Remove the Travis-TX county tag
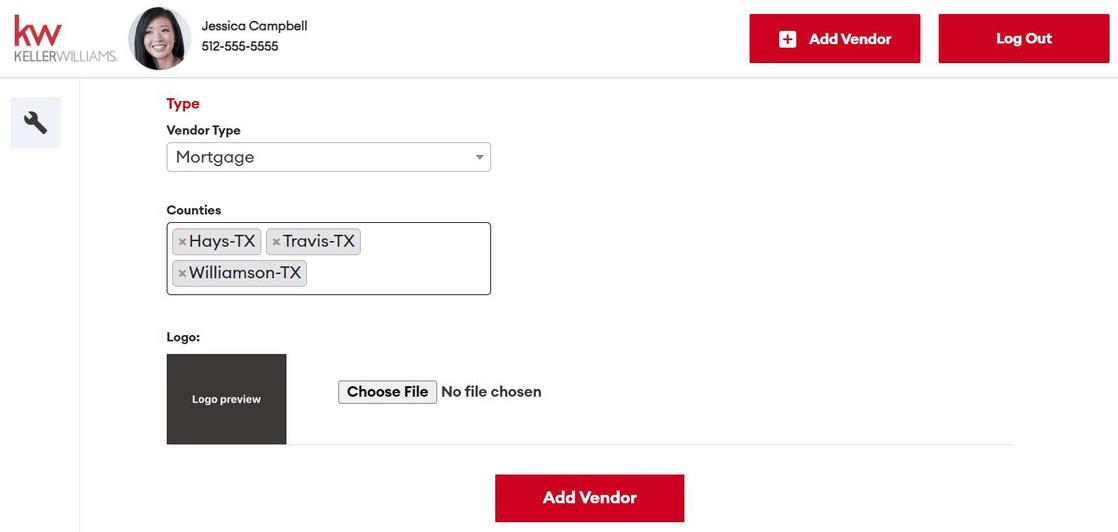This screenshot has height=532, width=1118. click(276, 242)
